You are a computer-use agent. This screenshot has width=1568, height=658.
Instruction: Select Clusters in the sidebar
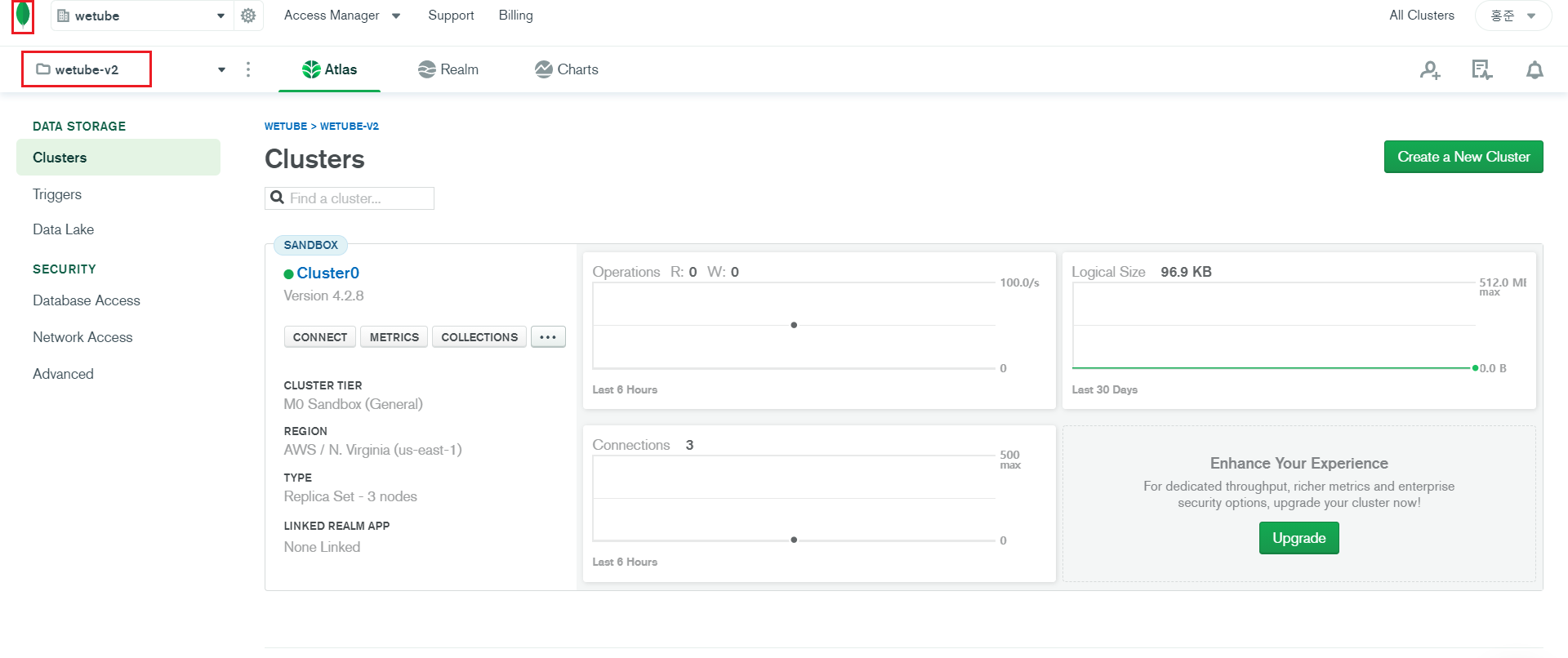118,158
